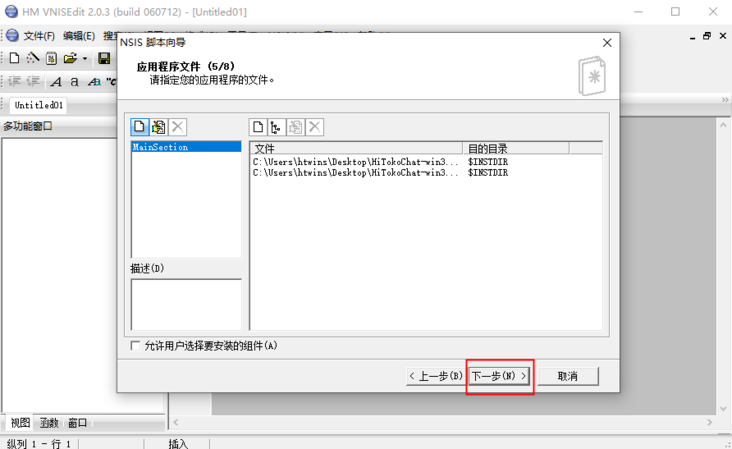The height and width of the screenshot is (449, 732).
Task: Click inside the 描述(D) text box
Action: 186,304
